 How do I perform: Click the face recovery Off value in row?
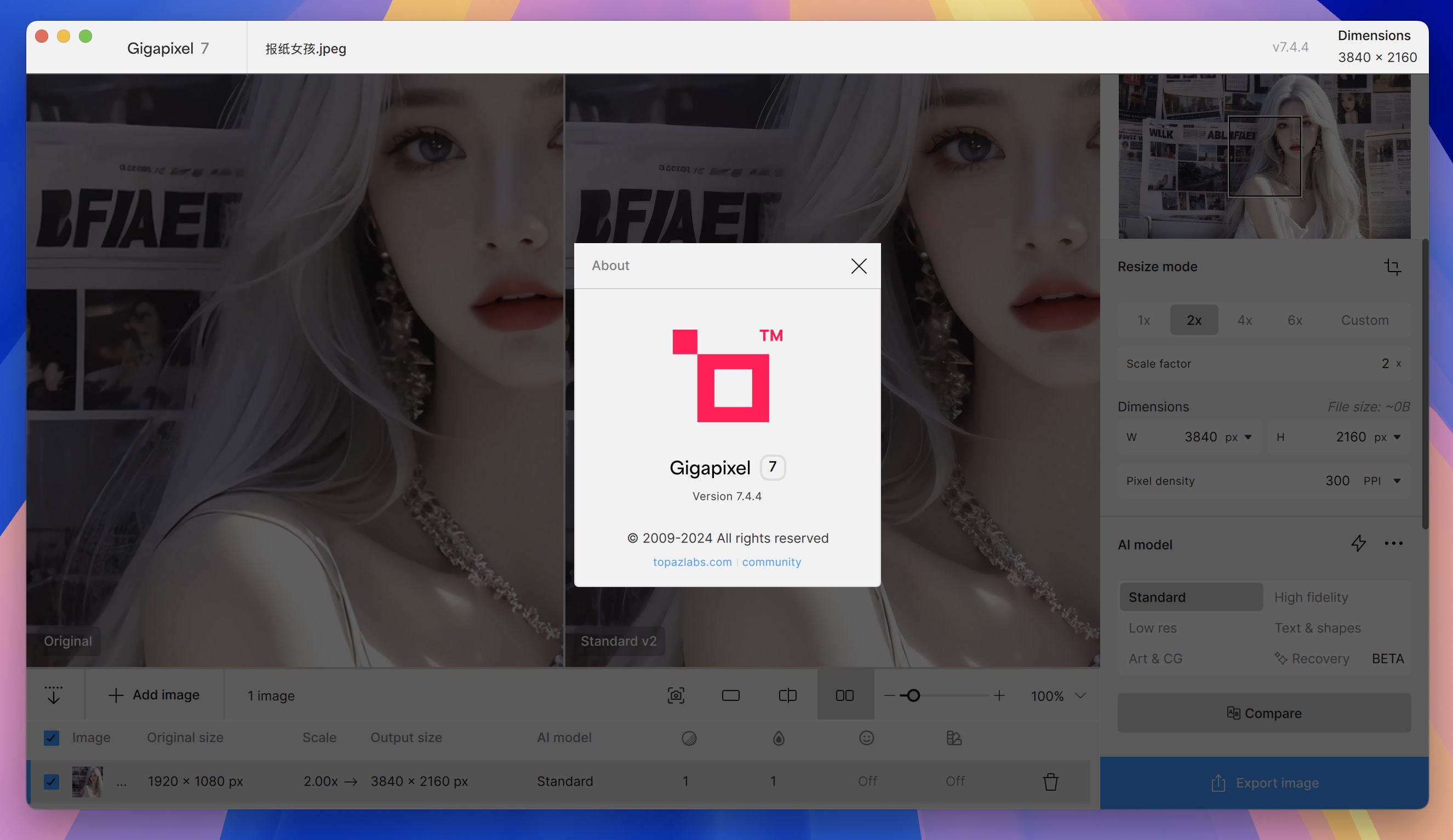[867, 782]
